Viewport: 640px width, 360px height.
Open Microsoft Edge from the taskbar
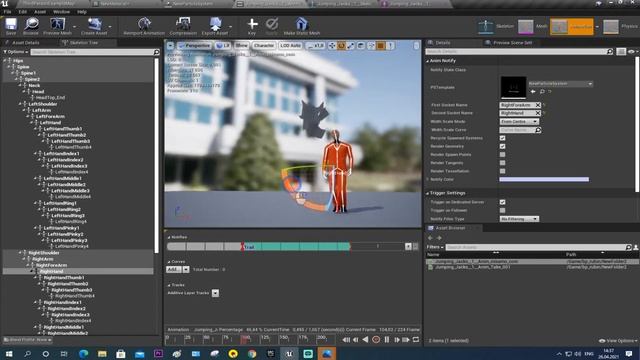(84, 353)
